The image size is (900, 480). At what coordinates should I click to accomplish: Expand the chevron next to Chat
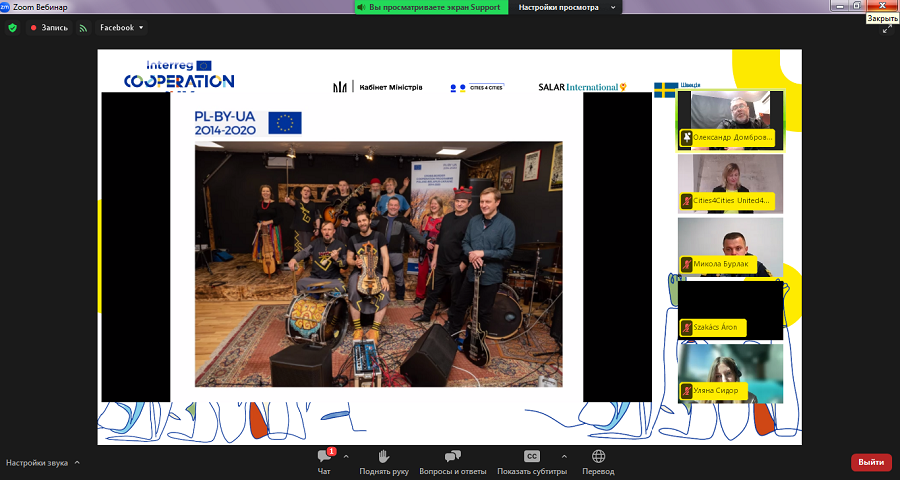click(346, 456)
